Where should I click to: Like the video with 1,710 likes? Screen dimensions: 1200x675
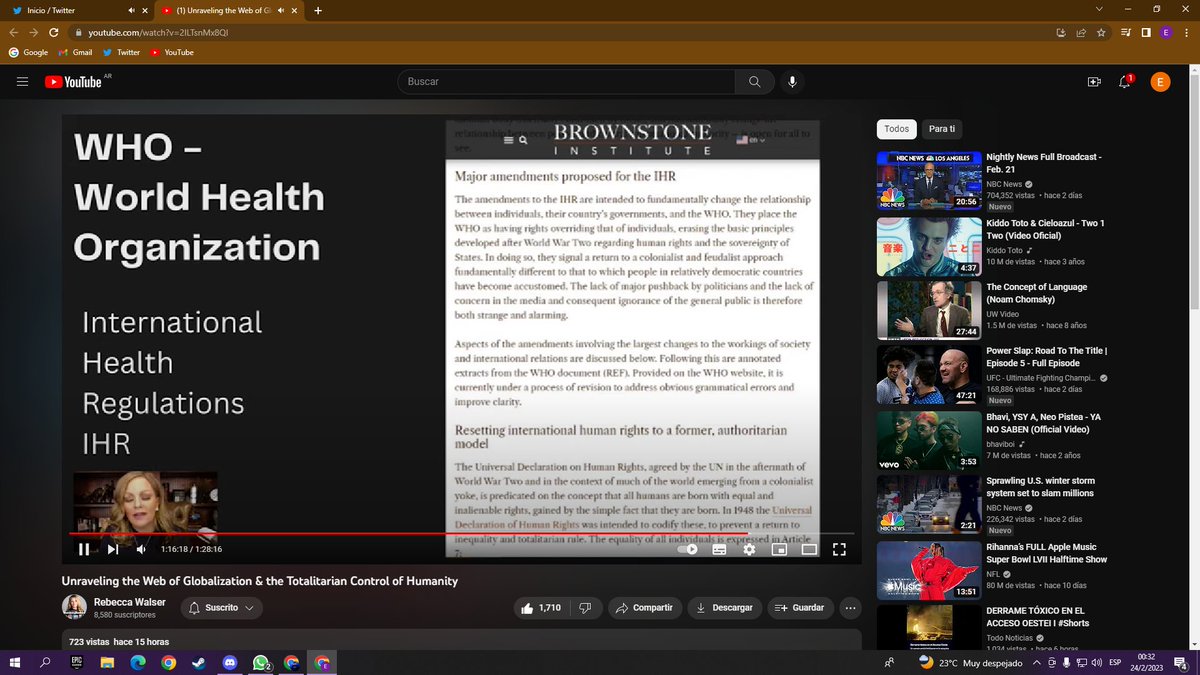tap(540, 607)
